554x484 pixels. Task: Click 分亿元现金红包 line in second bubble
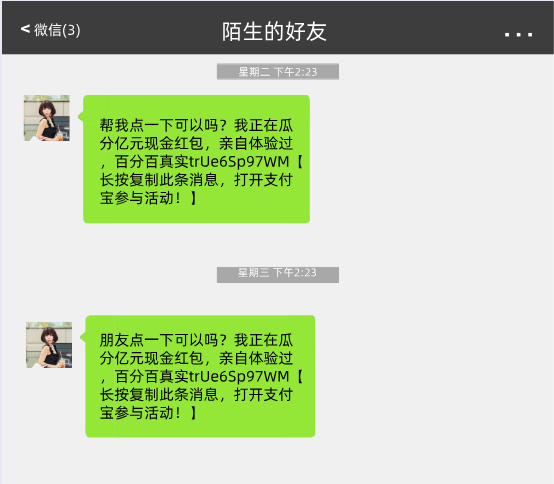pyautogui.click(x=151, y=358)
